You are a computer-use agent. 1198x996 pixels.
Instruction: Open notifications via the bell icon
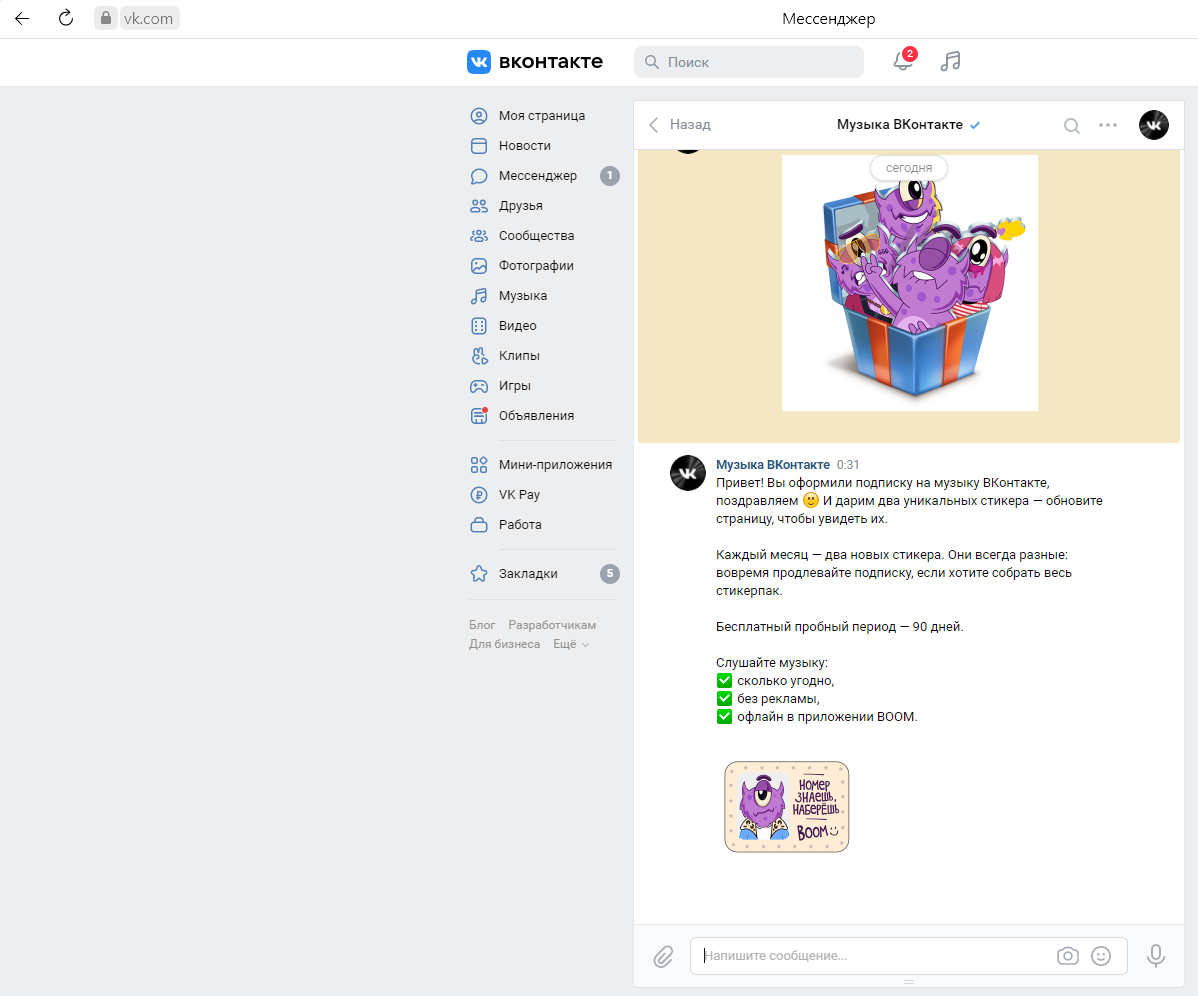tap(903, 61)
